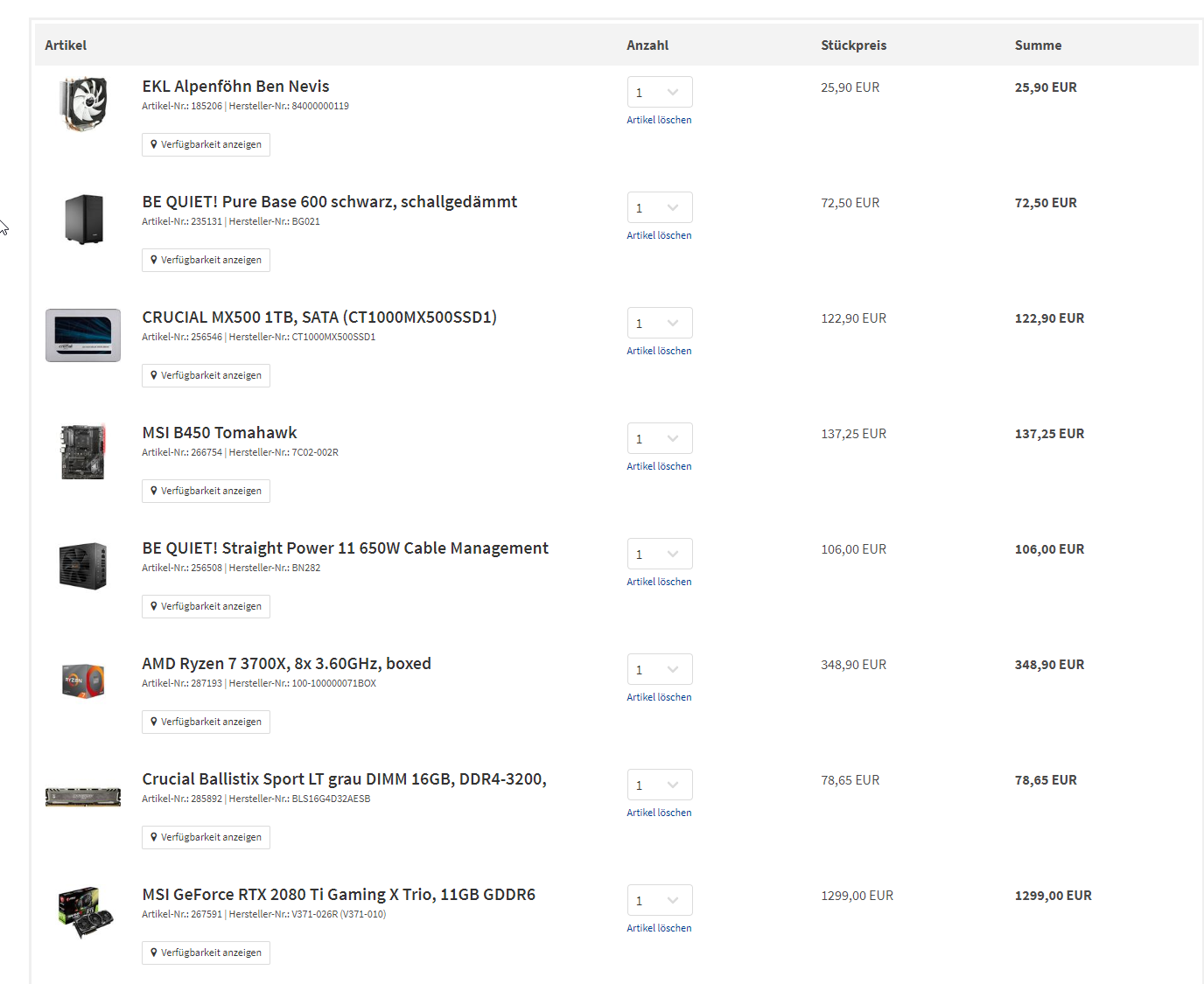Click the 137,25 EUR sum value
Viewport: 1204px width, 984px height.
point(1049,434)
